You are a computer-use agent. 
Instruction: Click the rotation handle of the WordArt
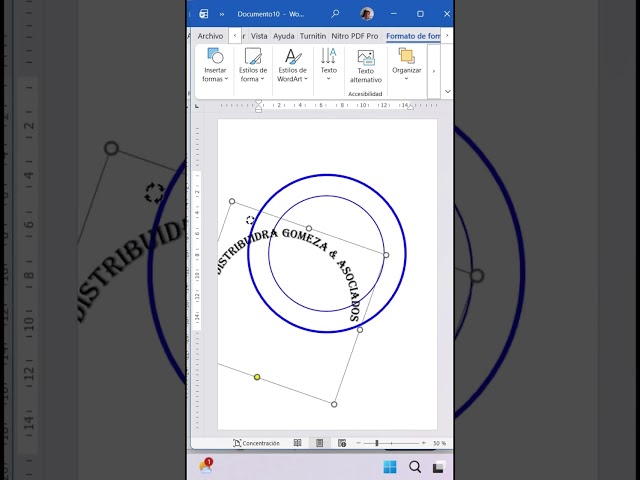250,220
